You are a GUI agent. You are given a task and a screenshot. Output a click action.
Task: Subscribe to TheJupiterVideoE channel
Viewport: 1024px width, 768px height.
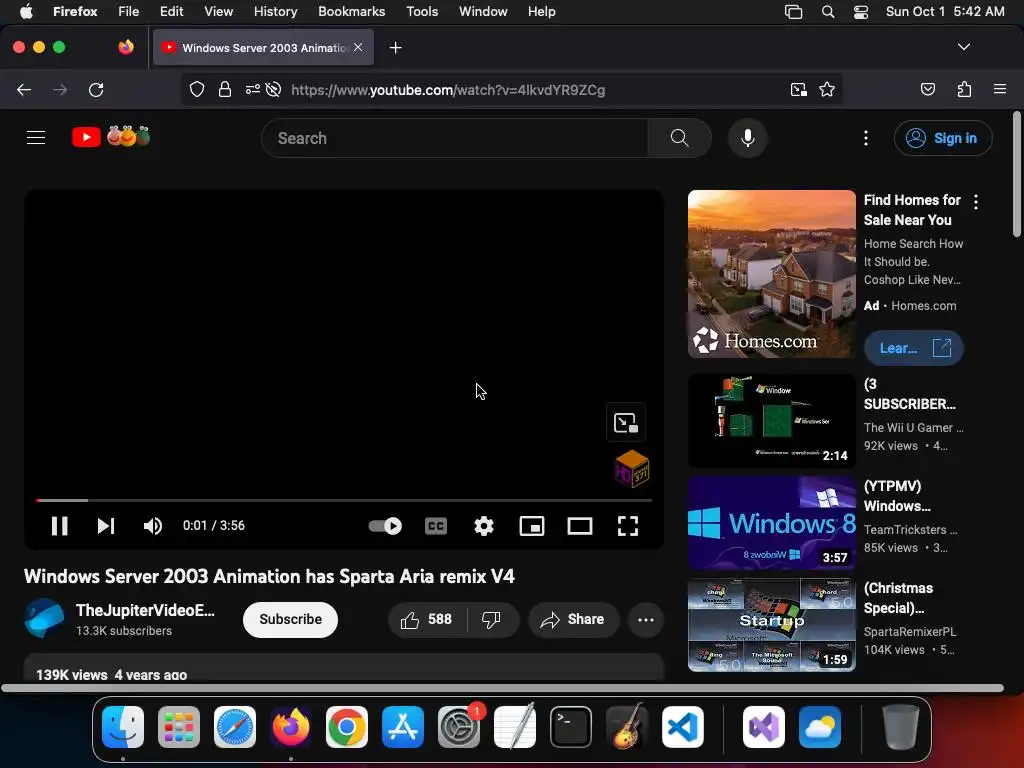point(290,620)
